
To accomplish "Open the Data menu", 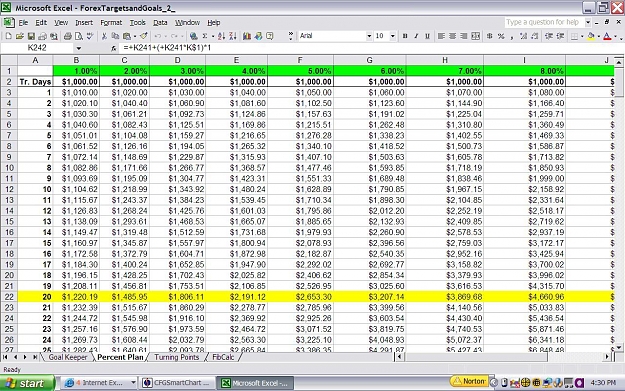I will (160, 23).
